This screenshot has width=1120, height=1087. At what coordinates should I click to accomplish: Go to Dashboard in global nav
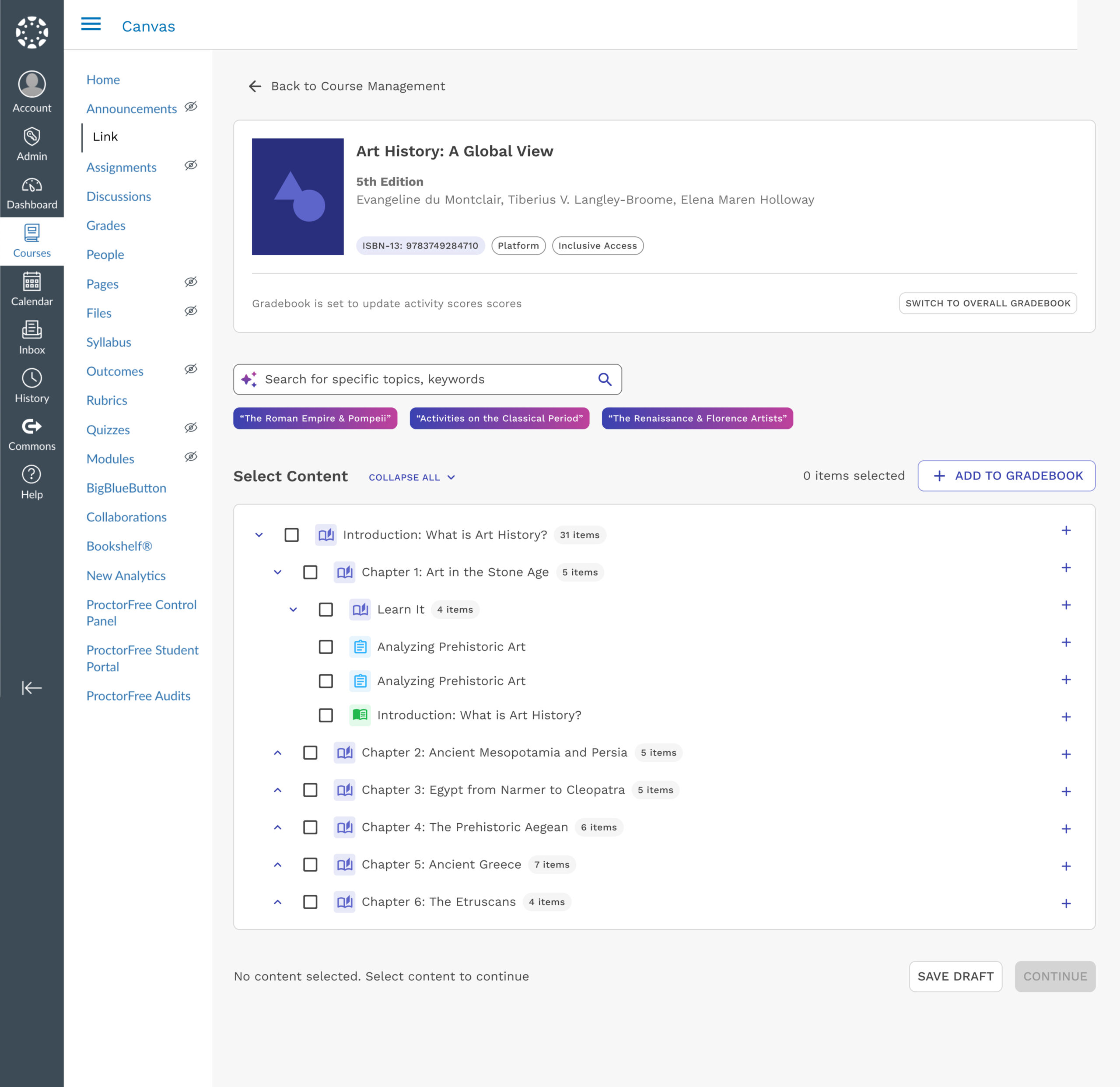32,193
